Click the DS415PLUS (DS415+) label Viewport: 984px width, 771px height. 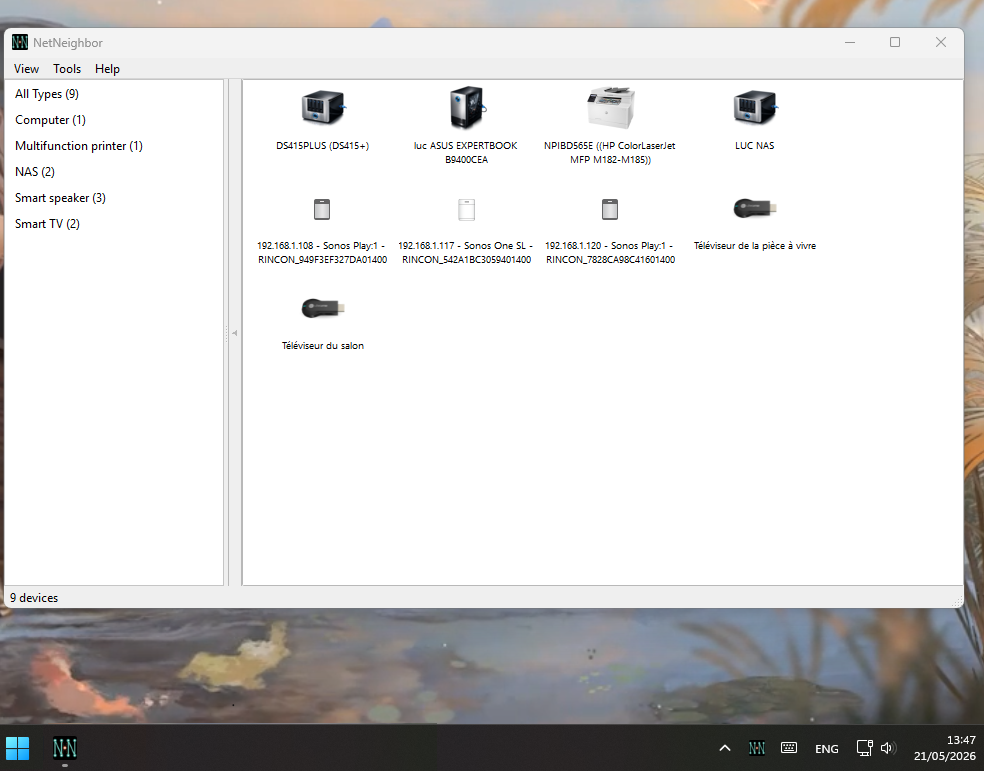pos(323,146)
